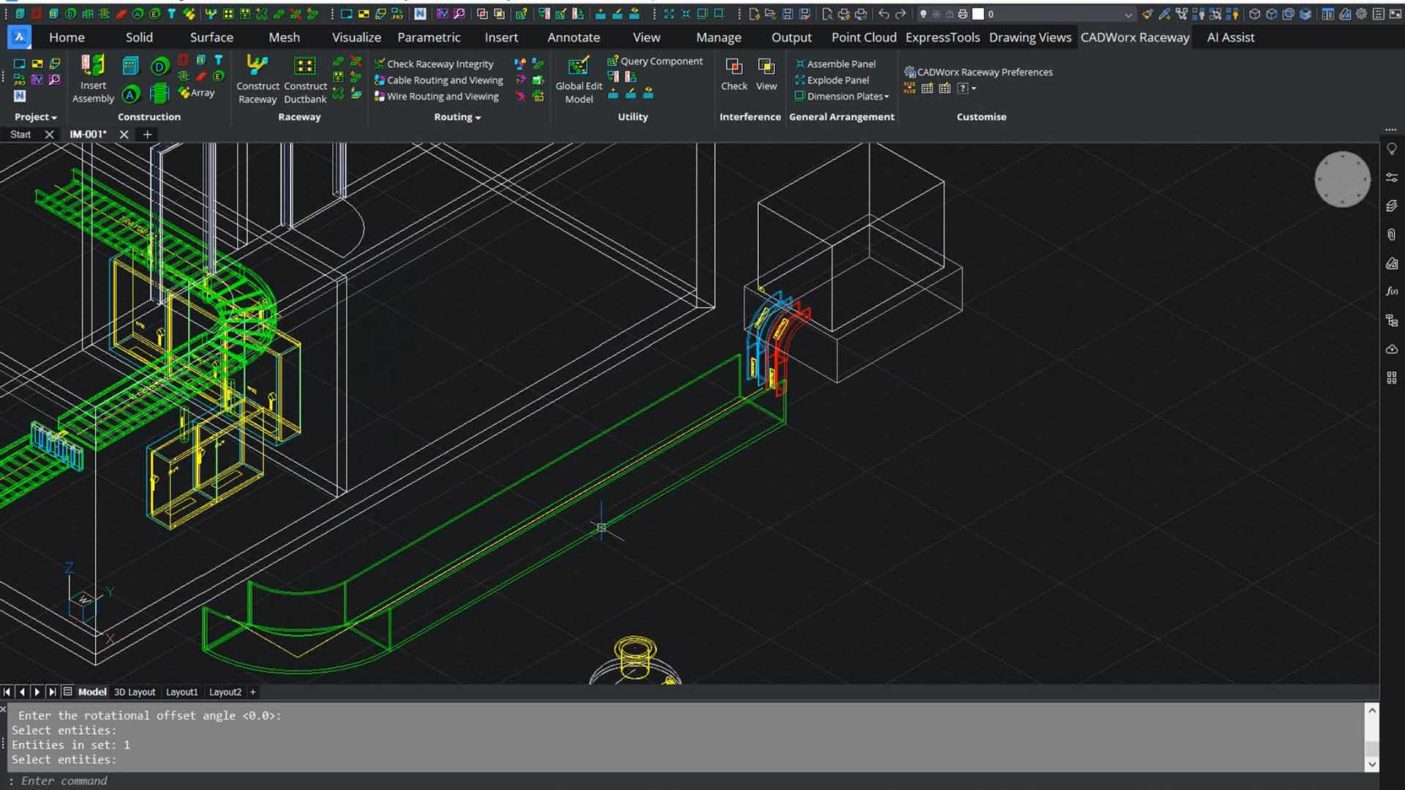Screen dimensions: 1405x790
Task: Select the Construct Raceway tool
Action: 257,78
